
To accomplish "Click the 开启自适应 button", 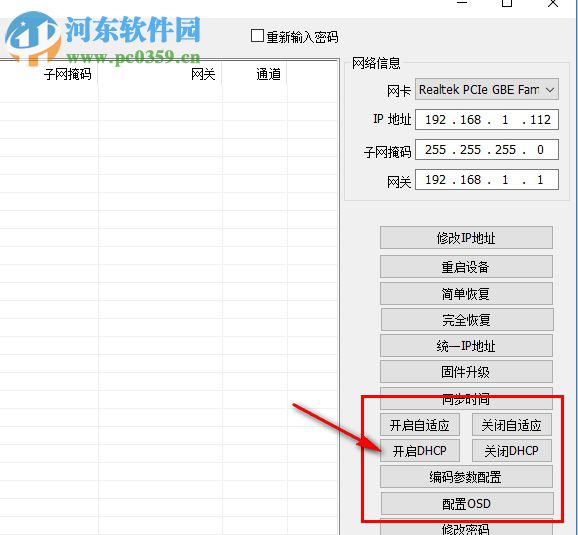I will (x=420, y=425).
